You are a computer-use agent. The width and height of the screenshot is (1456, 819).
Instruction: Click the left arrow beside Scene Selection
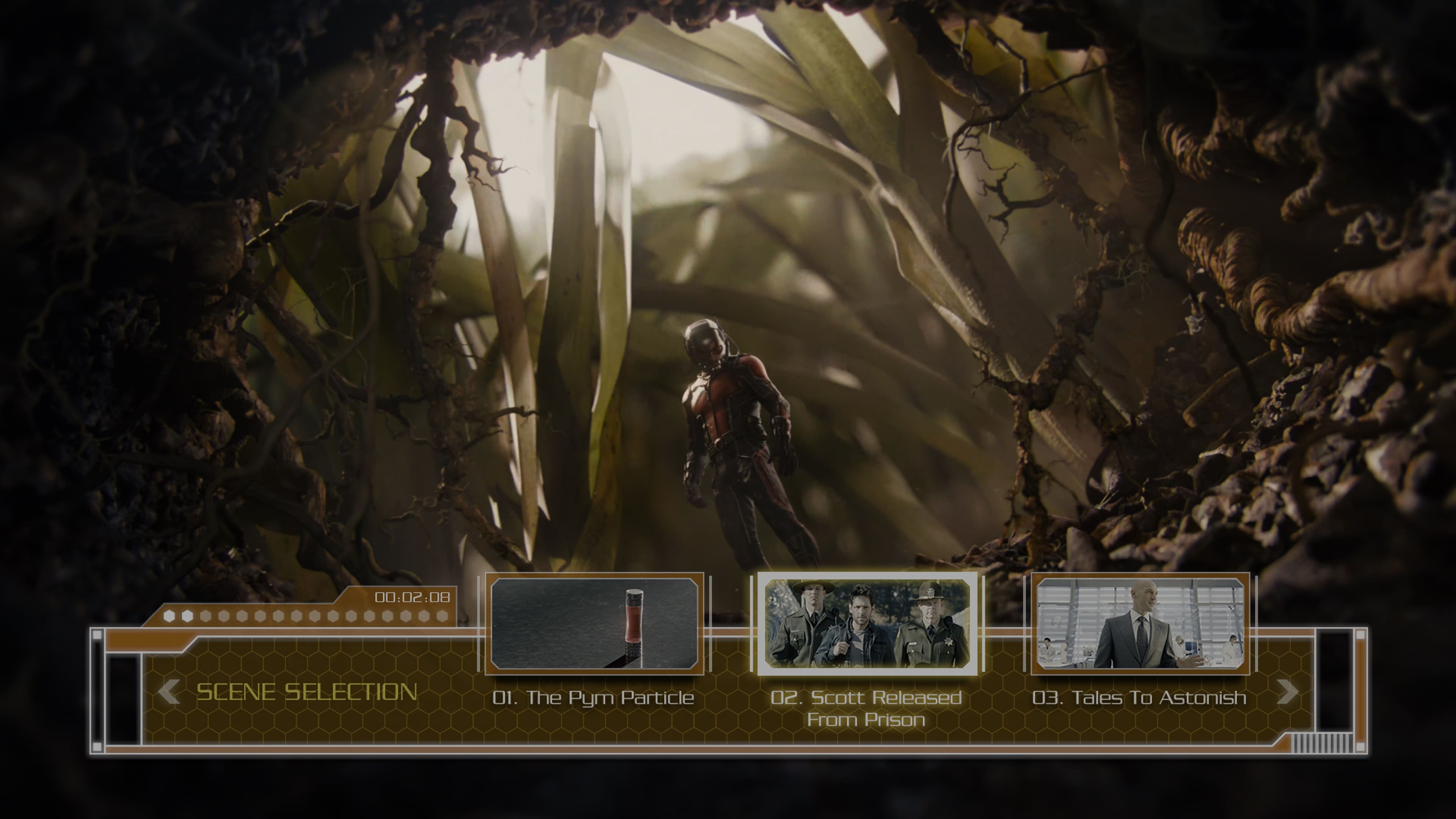pos(168,692)
